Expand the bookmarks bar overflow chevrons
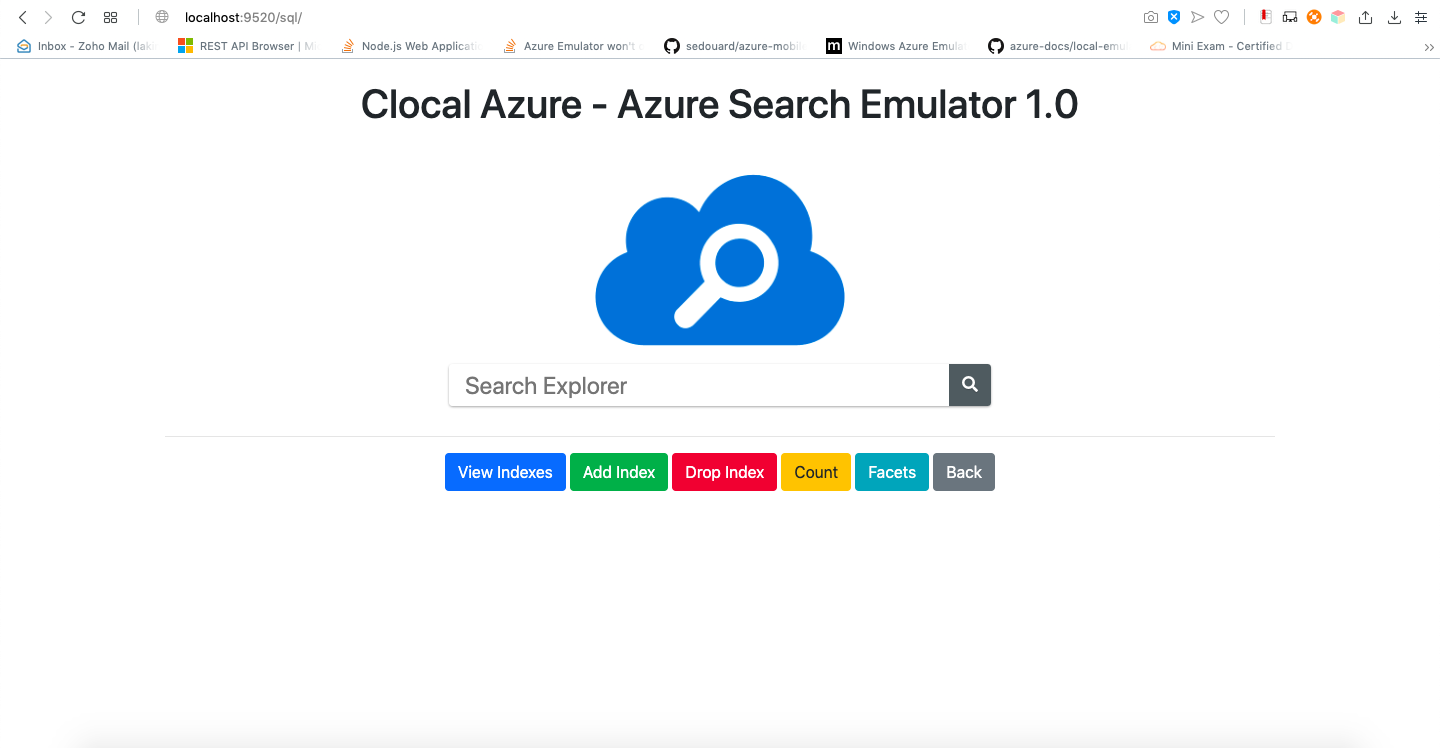 1429,46
